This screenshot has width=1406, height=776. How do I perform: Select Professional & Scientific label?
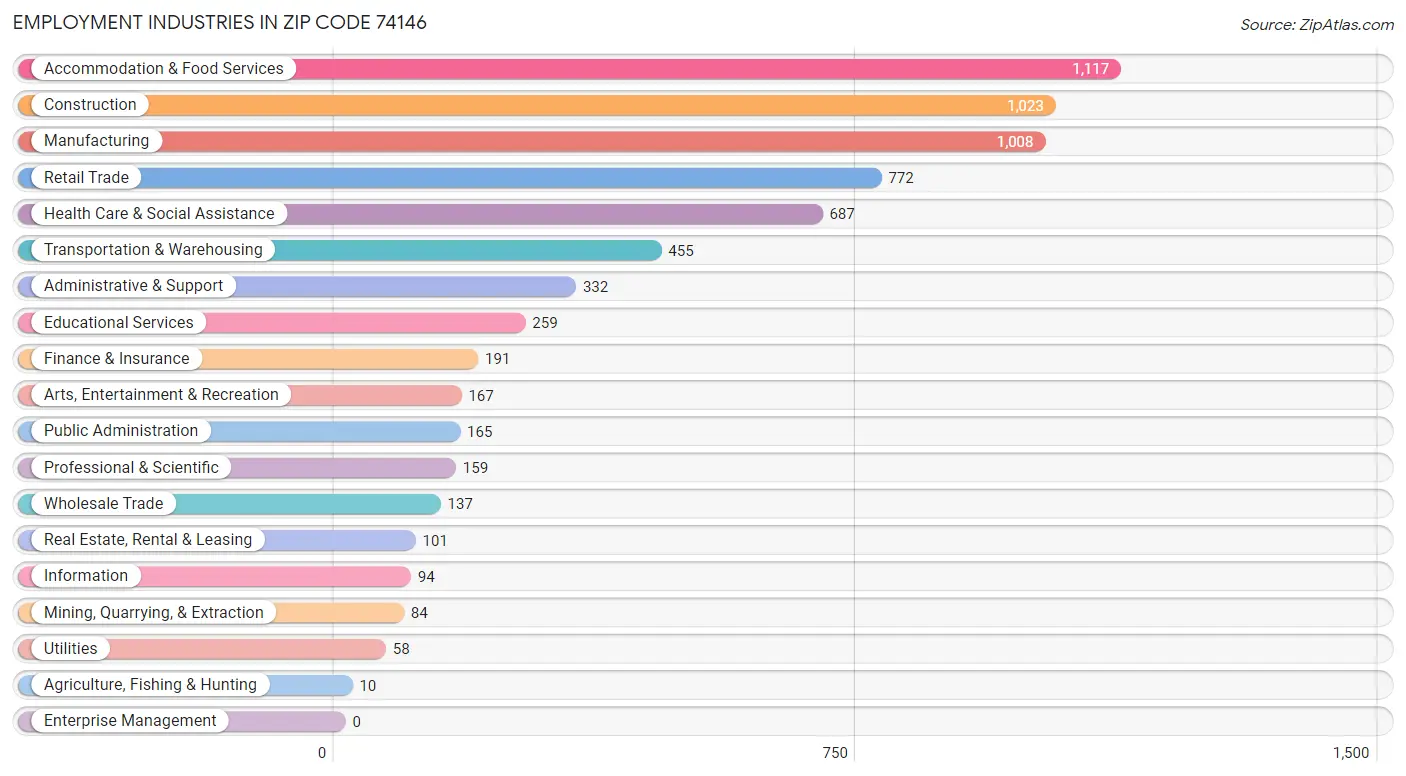point(131,467)
